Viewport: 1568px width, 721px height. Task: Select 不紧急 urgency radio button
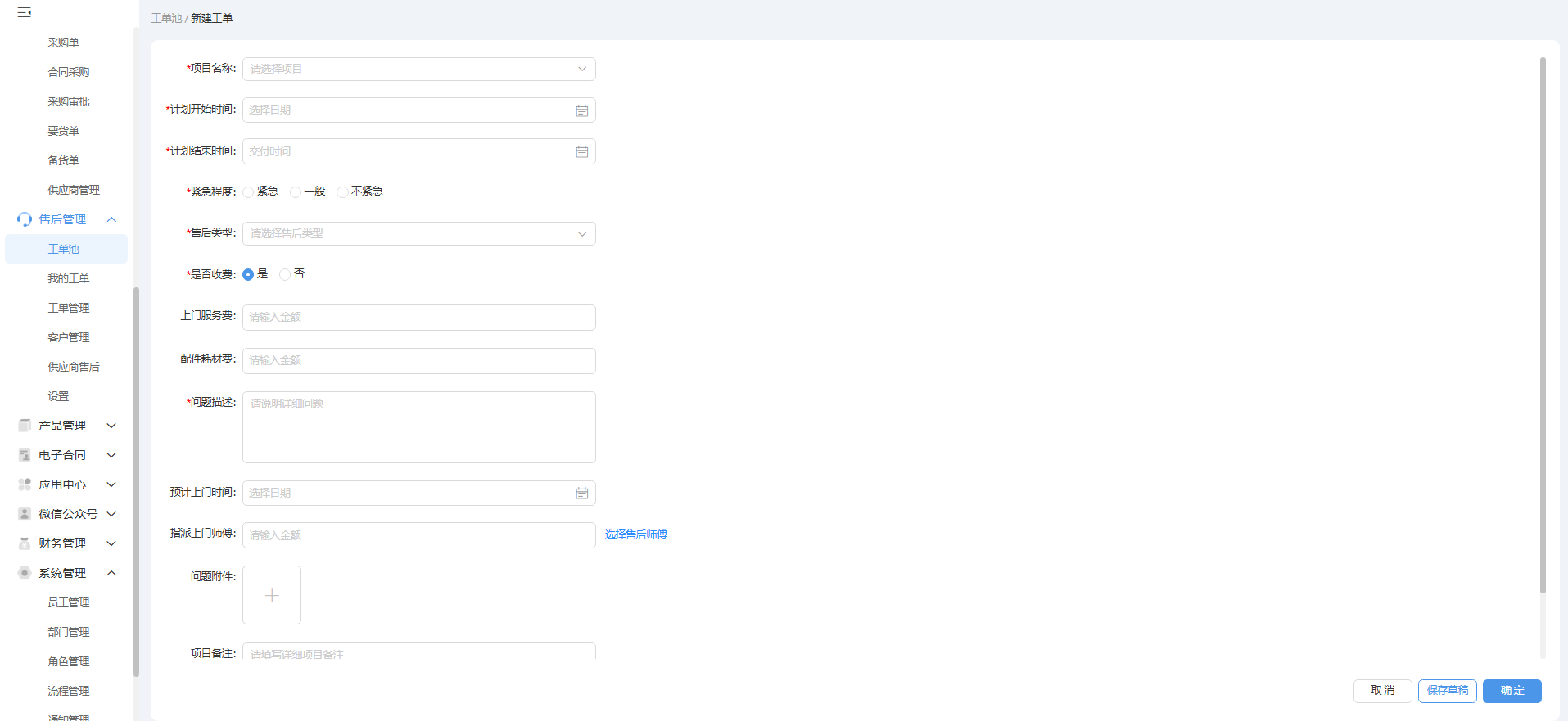[342, 192]
